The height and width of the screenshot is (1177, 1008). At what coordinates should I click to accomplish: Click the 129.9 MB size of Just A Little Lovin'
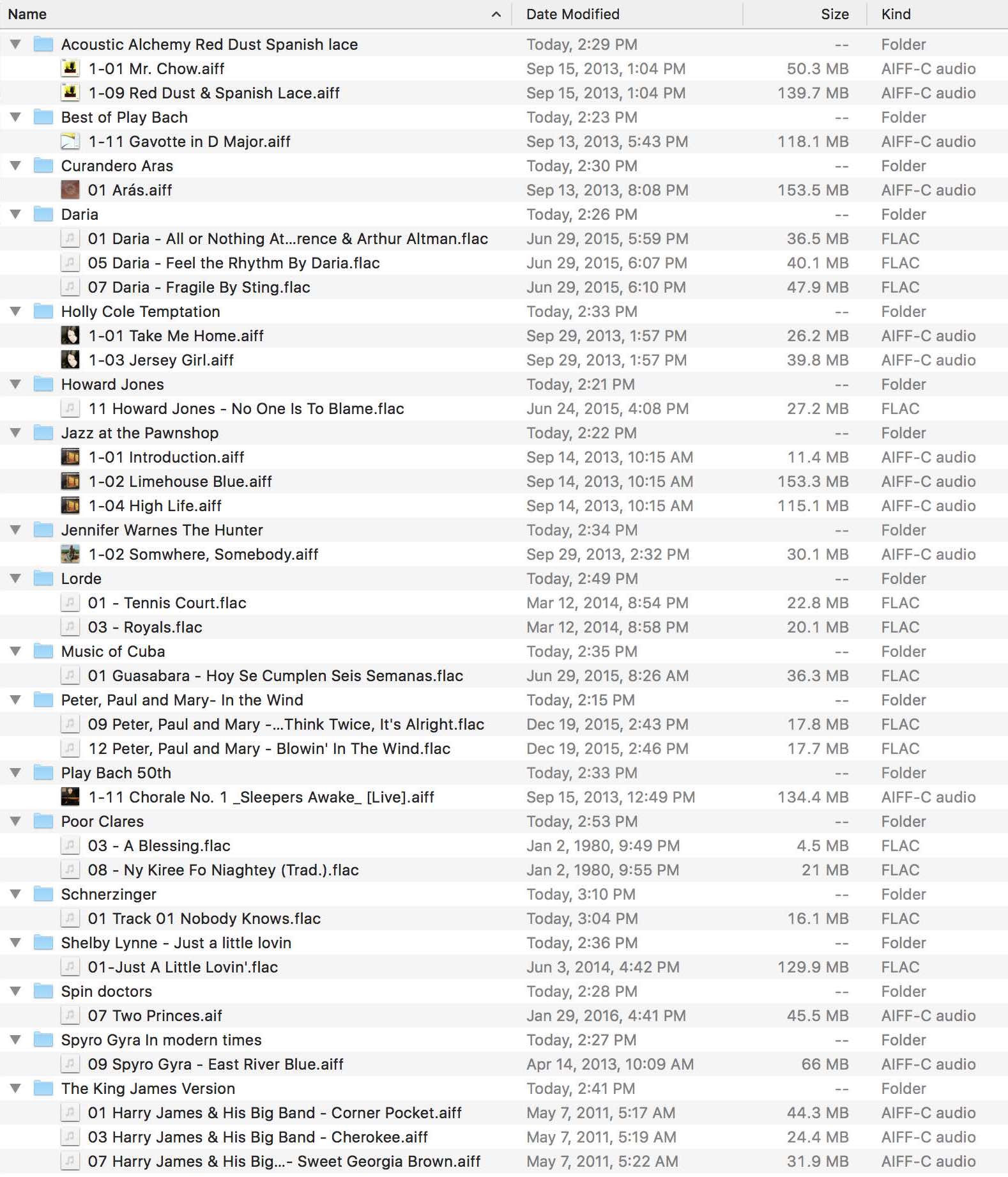(x=813, y=967)
